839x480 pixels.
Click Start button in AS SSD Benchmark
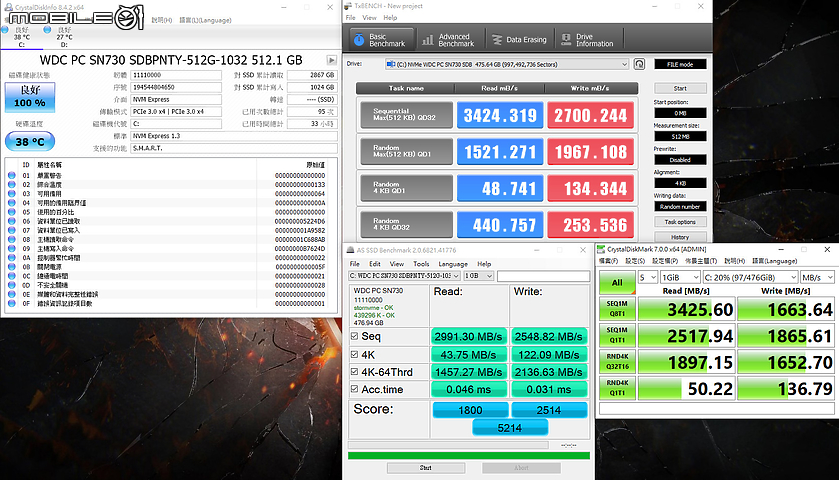coord(426,468)
